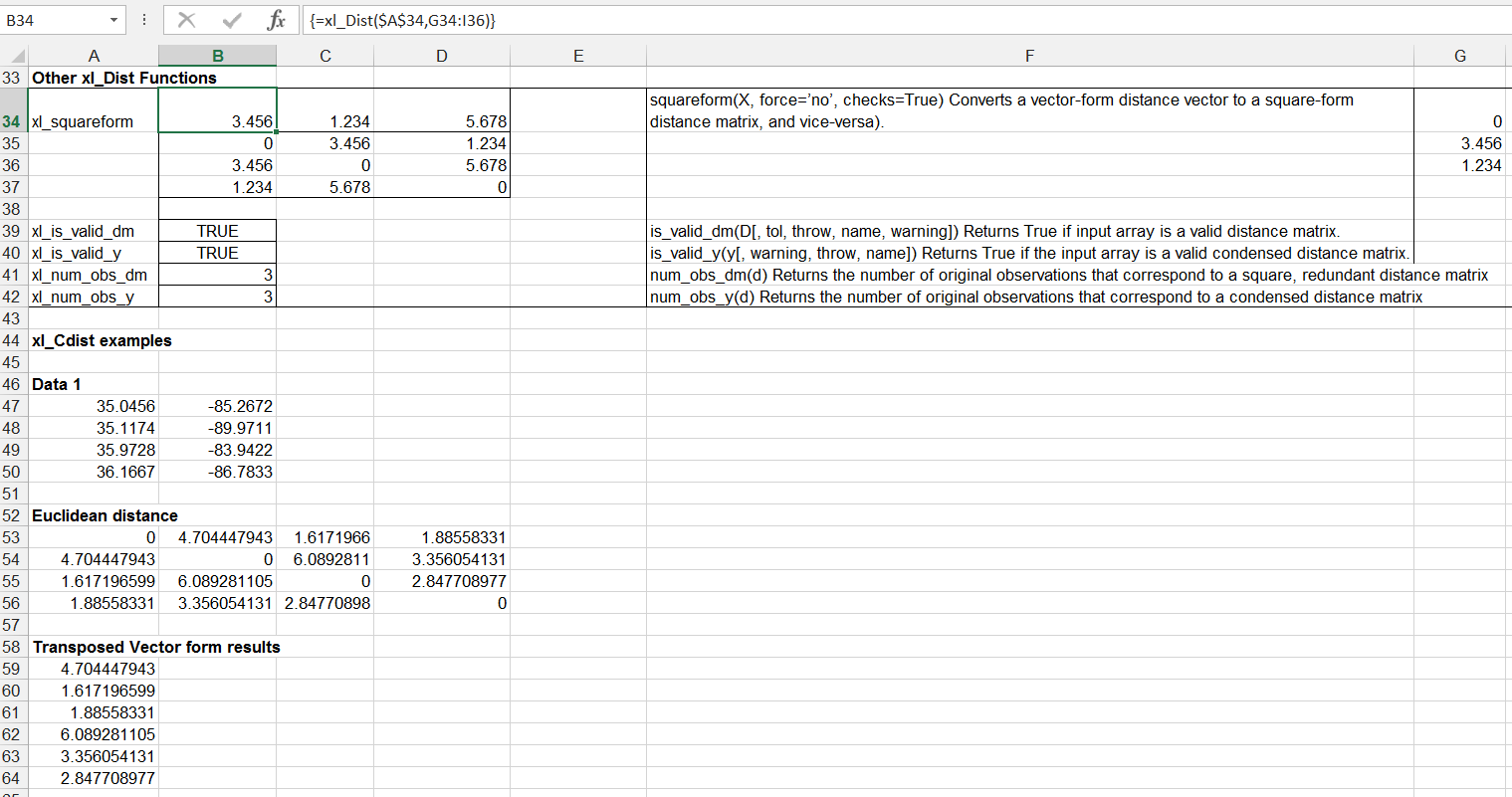Click the Select All corner triangle
The image size is (1512, 797).
click(14, 57)
